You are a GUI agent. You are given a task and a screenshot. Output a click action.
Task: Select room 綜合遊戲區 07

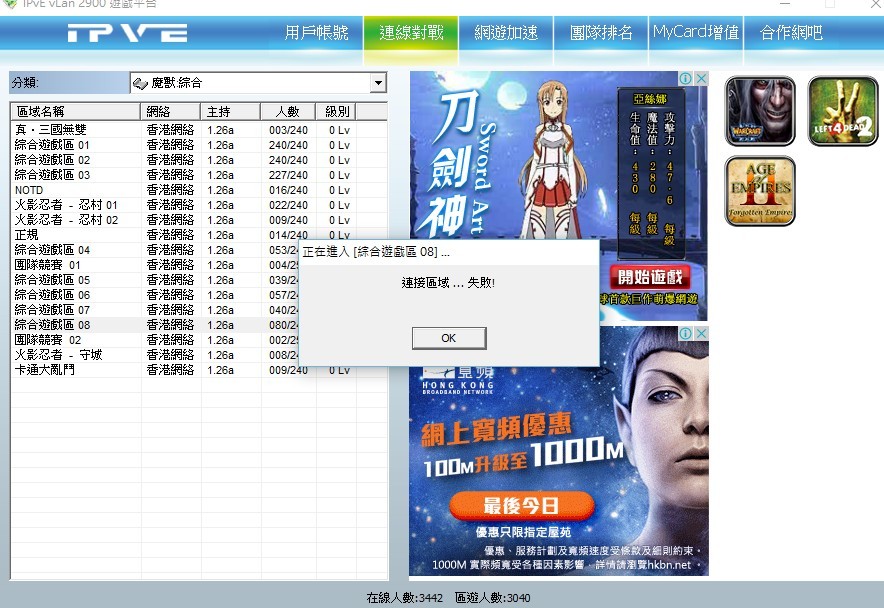tap(155, 310)
